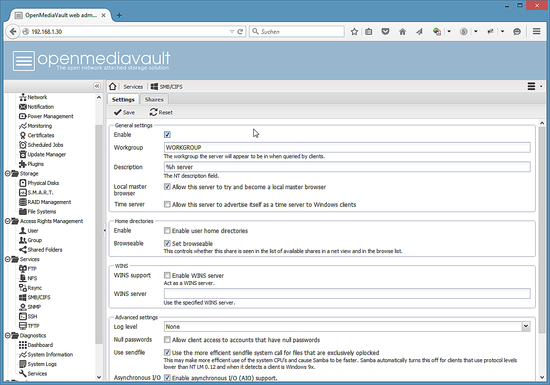Viewport: 550px width, 385px height.
Task: Open Monitoring in the sidebar
Action: 35,126
